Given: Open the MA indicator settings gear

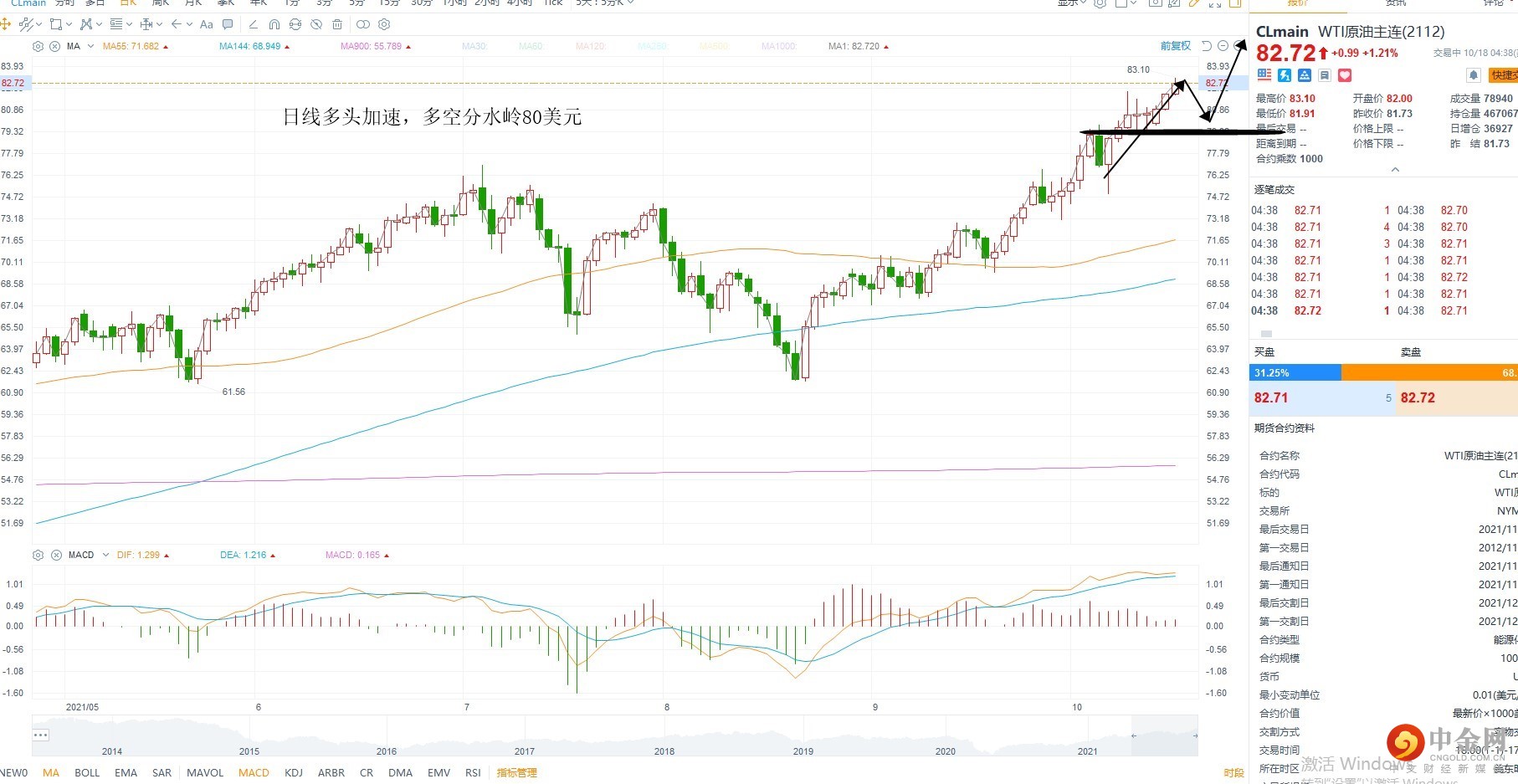Looking at the screenshot, I should pyautogui.click(x=38, y=46).
